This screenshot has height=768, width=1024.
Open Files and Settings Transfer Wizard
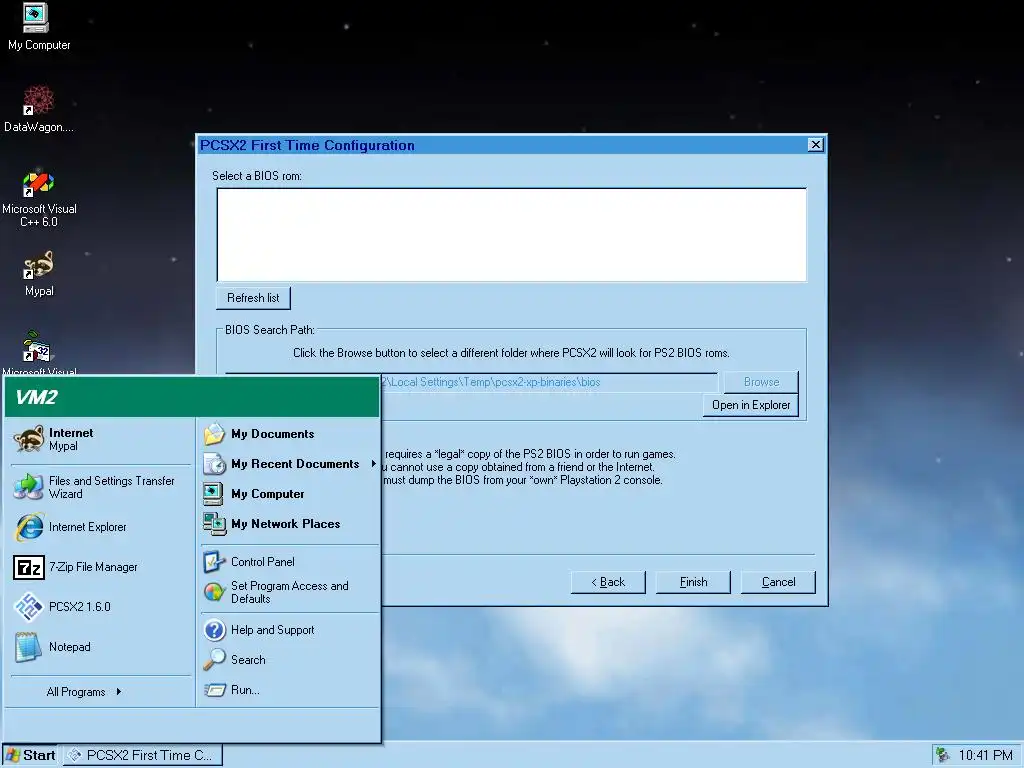click(100, 487)
